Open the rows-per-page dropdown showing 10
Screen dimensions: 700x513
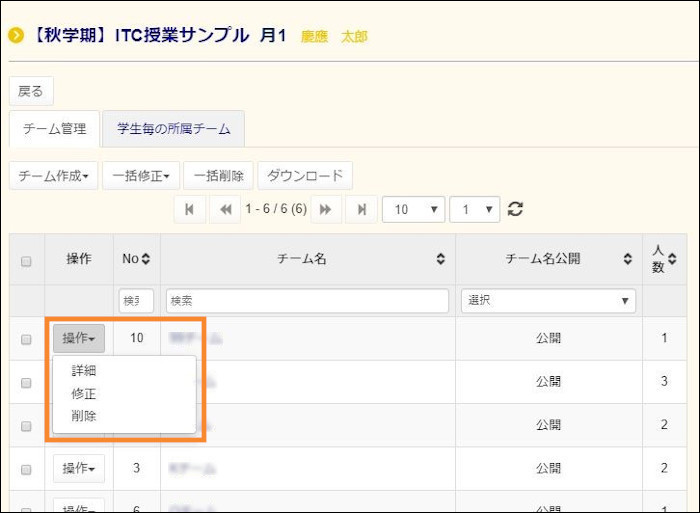click(x=414, y=209)
